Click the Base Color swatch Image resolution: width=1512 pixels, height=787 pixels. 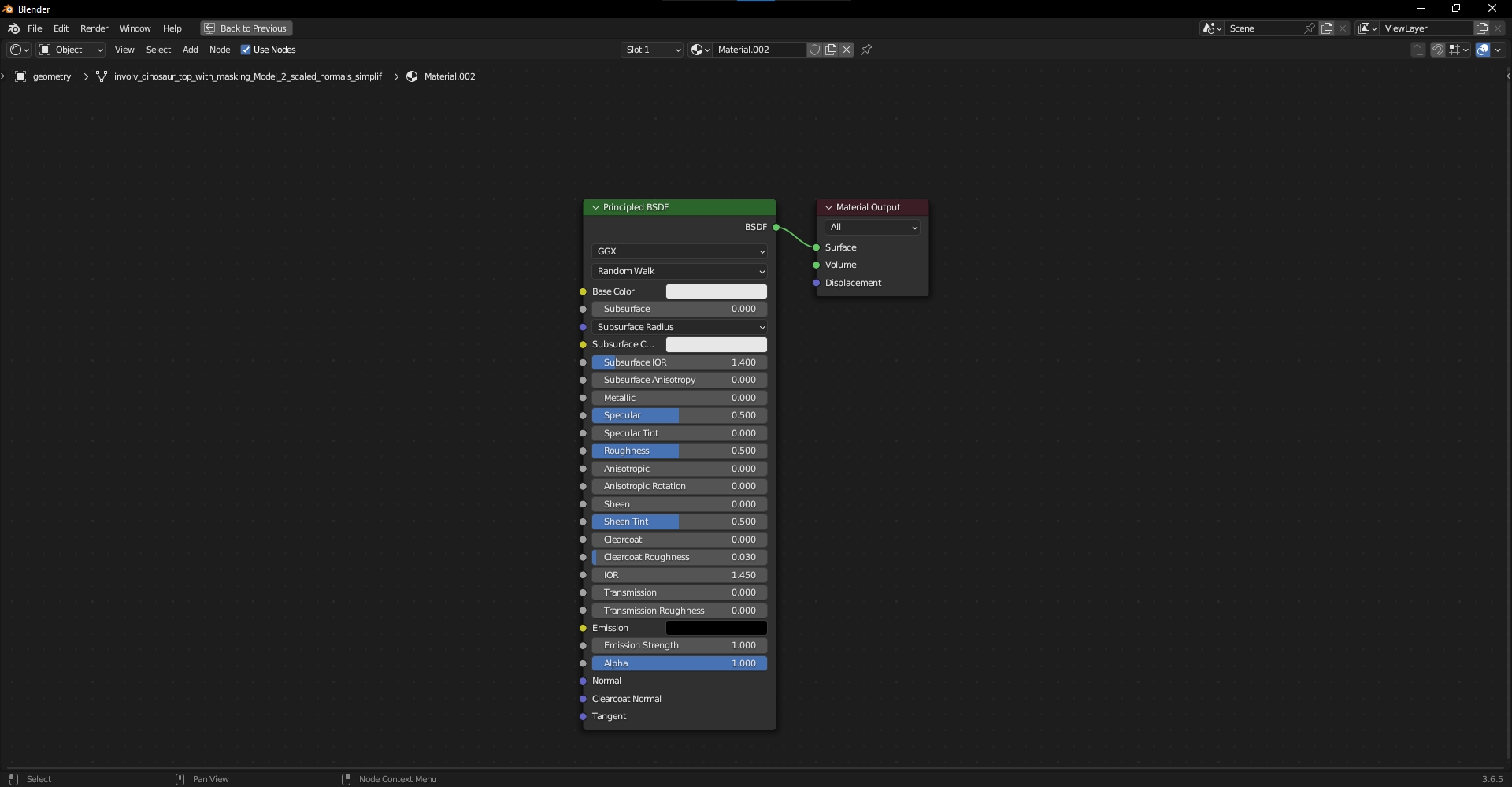[x=716, y=291]
